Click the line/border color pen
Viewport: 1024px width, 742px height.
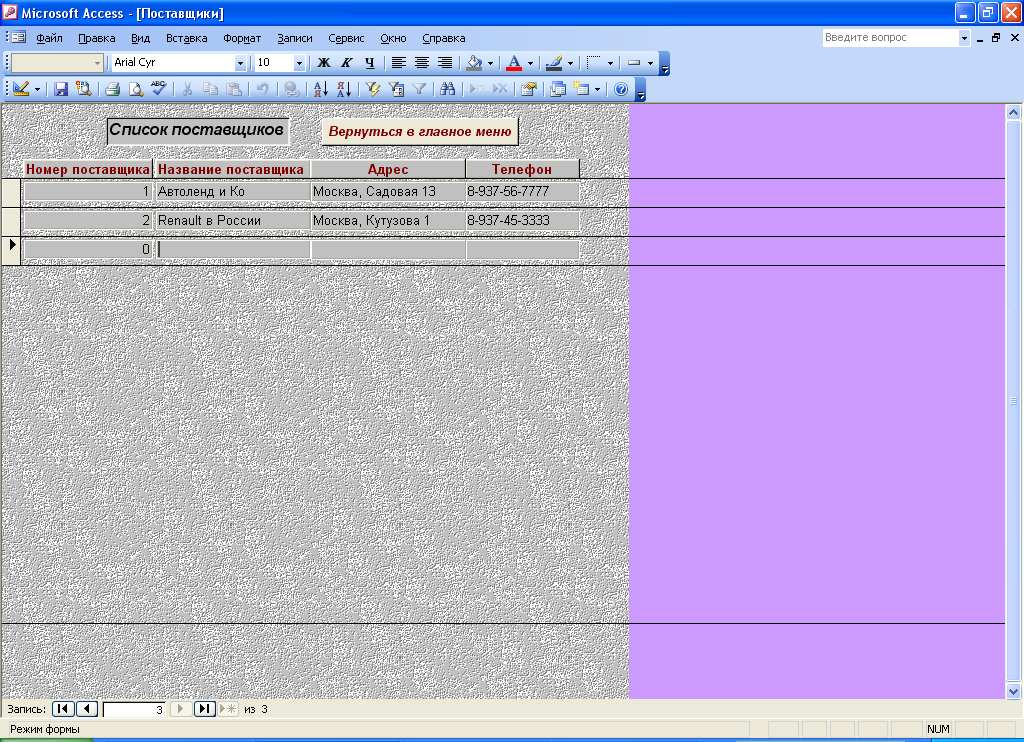click(554, 63)
